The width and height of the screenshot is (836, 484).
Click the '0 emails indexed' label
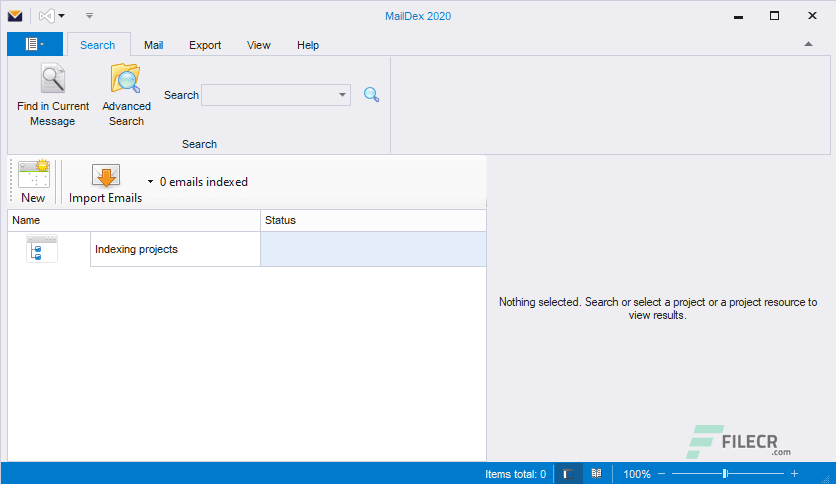click(204, 182)
